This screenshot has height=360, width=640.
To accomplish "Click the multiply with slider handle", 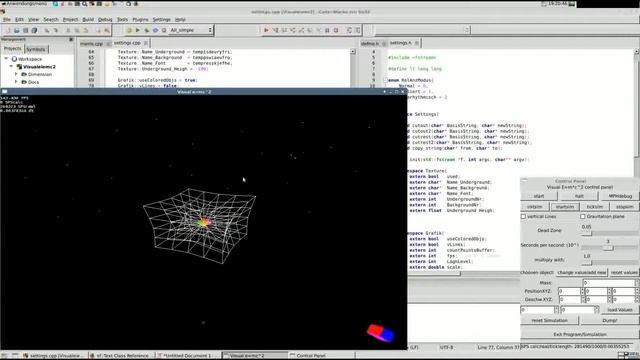I will pyautogui.click(x=587, y=262).
